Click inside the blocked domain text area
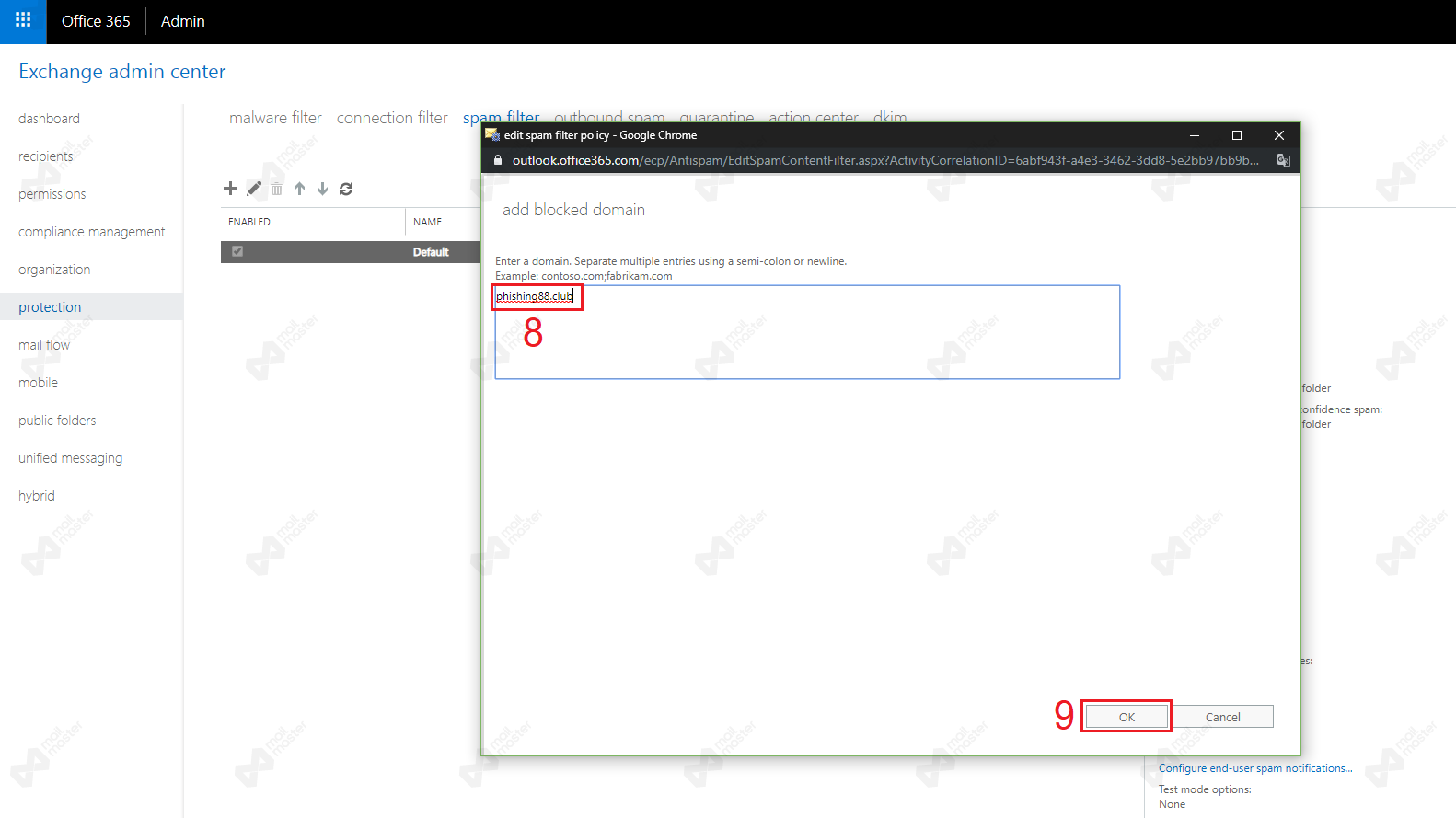Viewport: 1456px width, 818px height. 807,332
